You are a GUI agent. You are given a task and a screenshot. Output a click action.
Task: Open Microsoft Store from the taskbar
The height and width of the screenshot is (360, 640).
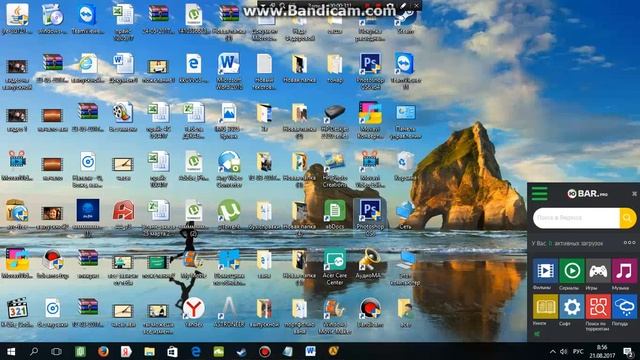click(x=172, y=351)
